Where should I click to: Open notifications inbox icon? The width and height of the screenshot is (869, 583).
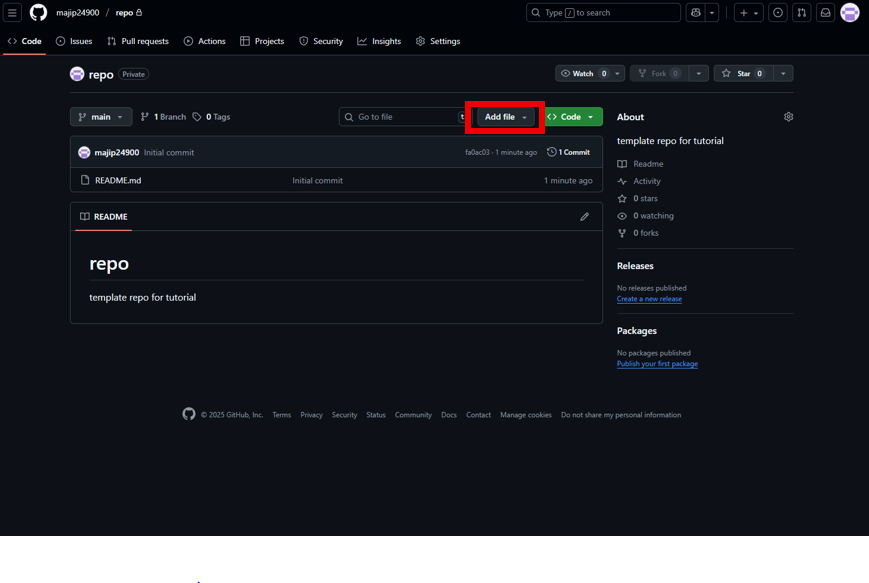point(824,12)
